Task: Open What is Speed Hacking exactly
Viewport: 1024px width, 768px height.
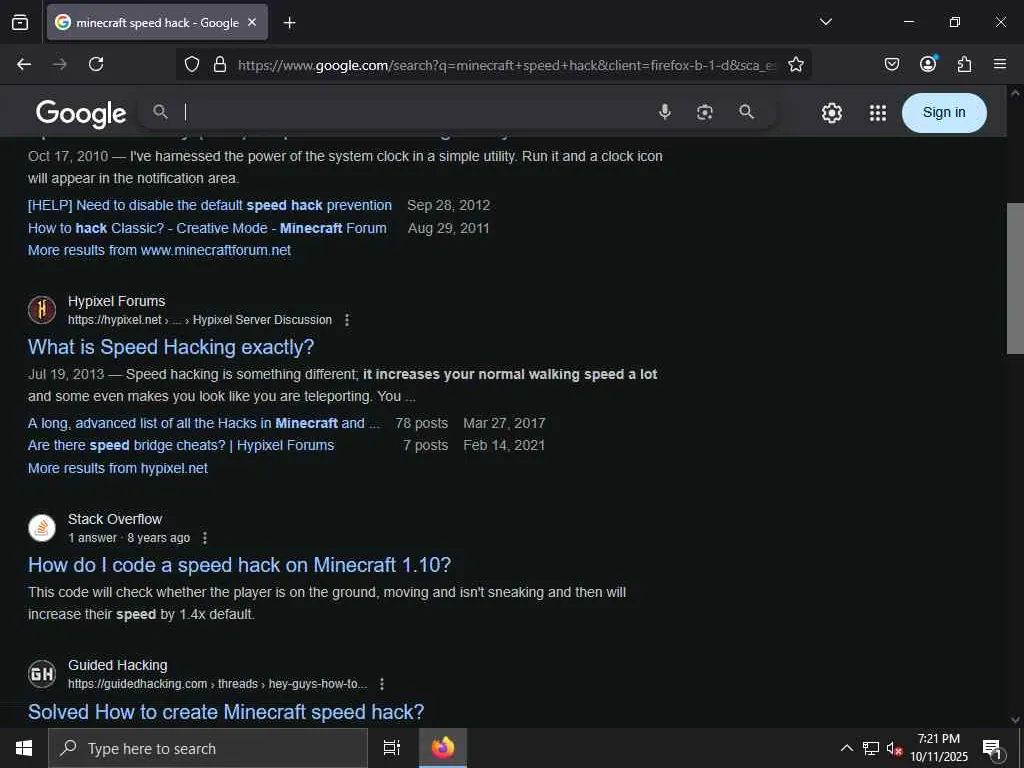Action: pos(171,347)
